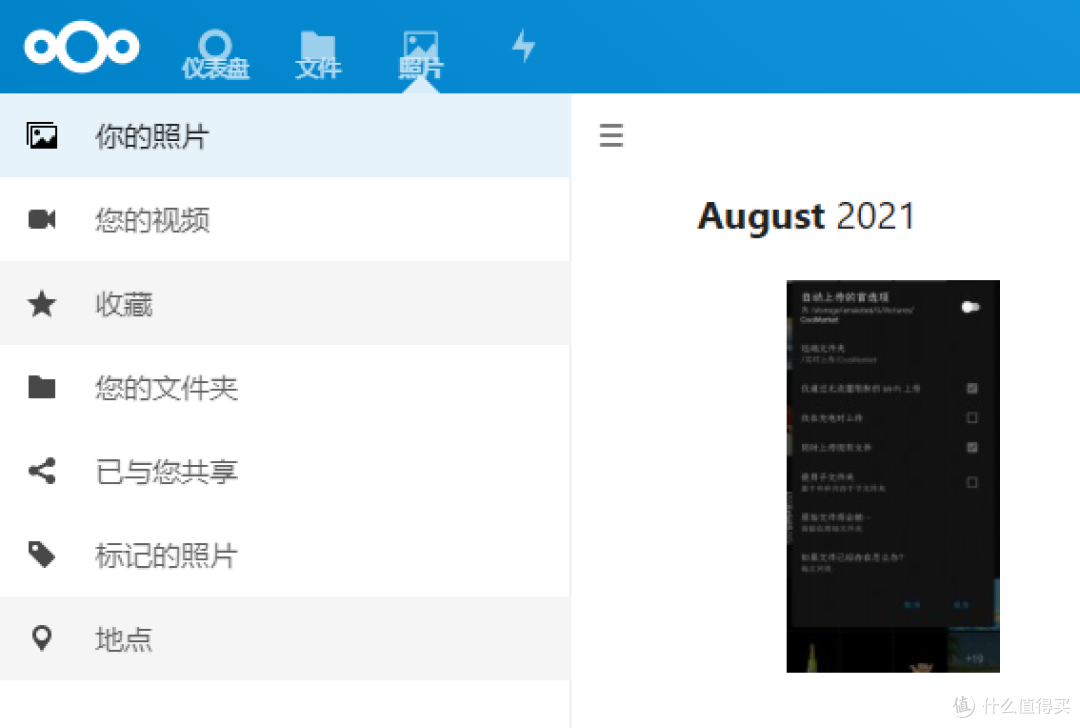
Task: Click the star icon next to 收藏
Action: pyautogui.click(x=42, y=303)
